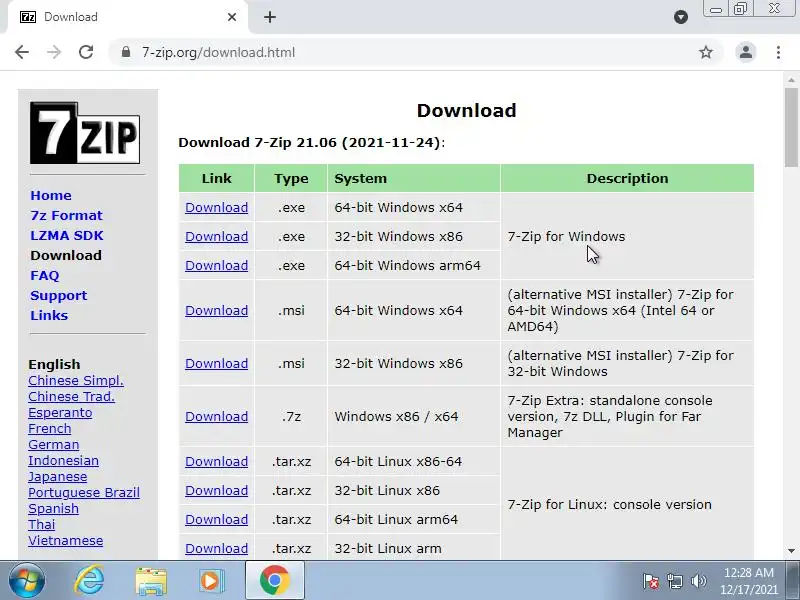Click the vertical scrollbar thumb

coord(791,128)
